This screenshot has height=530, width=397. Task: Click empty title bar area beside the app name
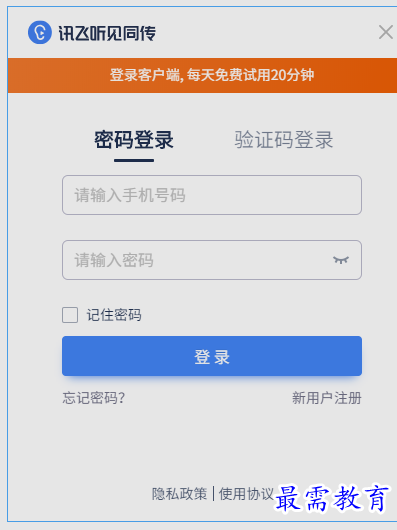tap(267, 32)
